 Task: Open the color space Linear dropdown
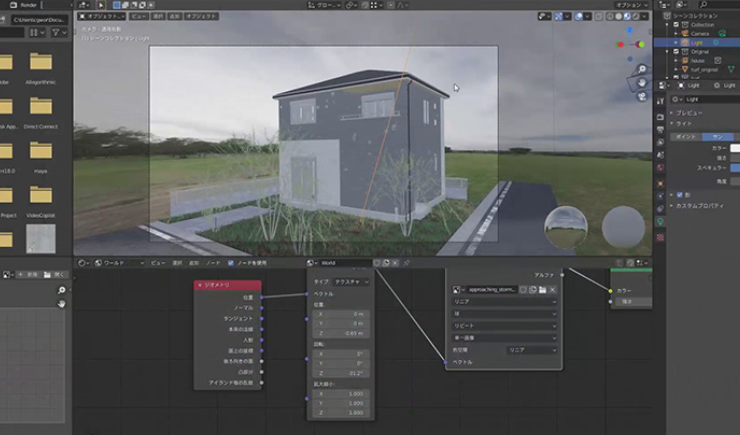pyautogui.click(x=531, y=350)
